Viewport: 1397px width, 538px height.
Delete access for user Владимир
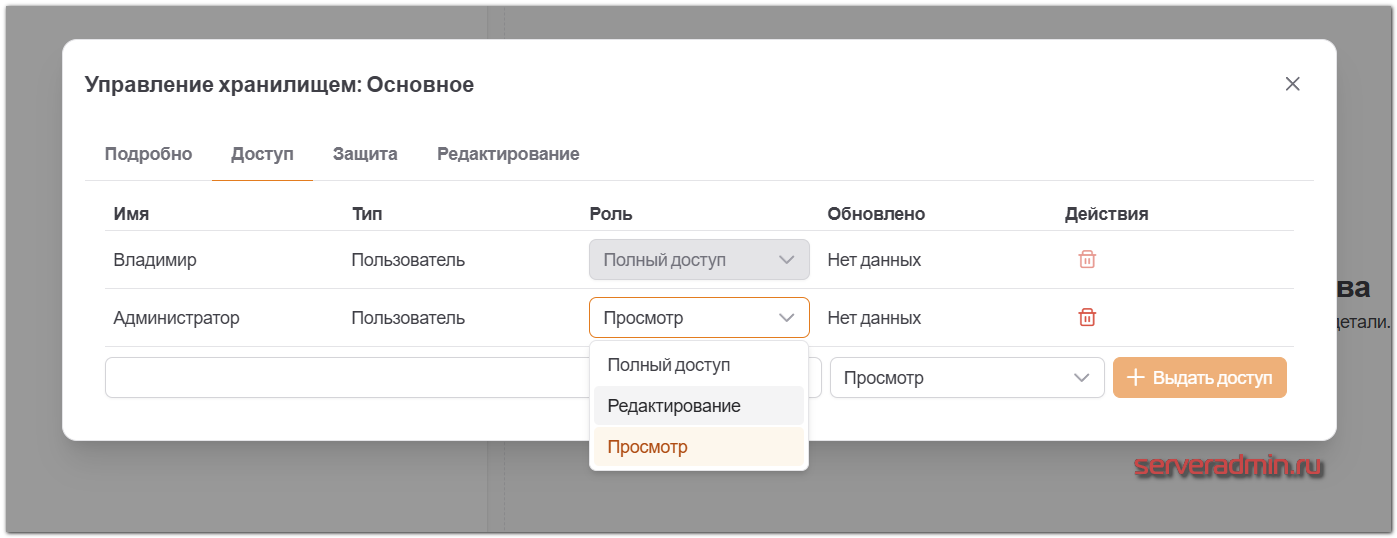click(1087, 260)
